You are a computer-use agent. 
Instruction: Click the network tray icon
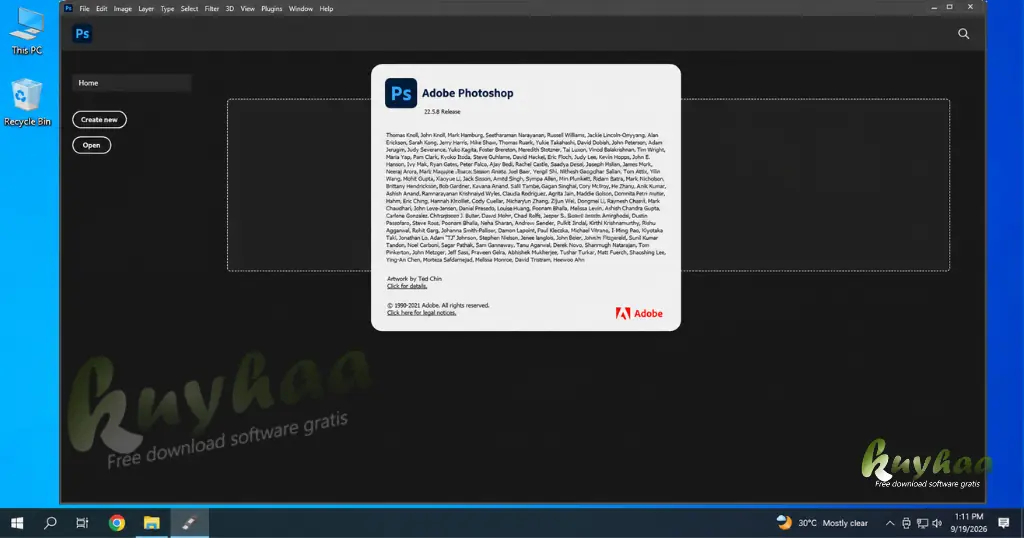[922, 523]
